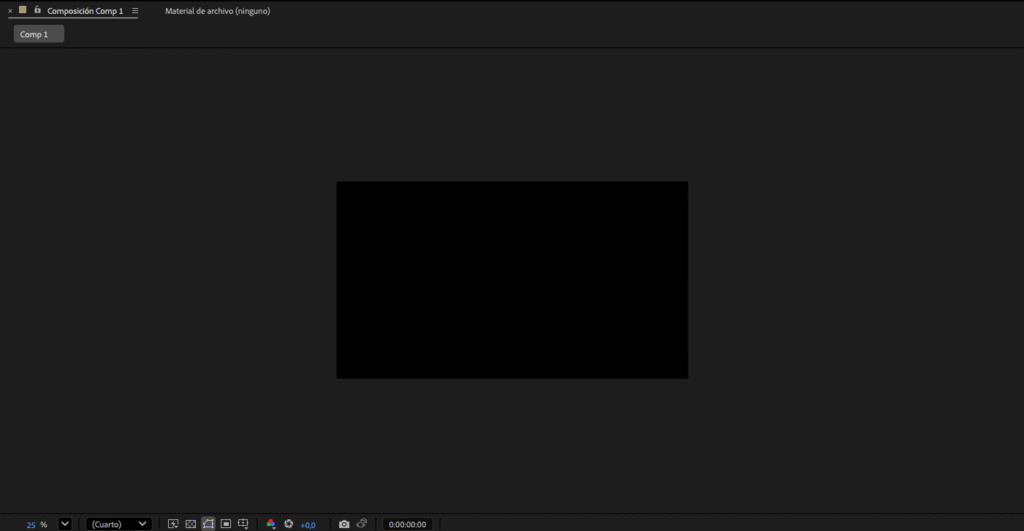This screenshot has width=1024, height=531.
Task: Close the Composición Comp 1 panel
Action: 10,11
